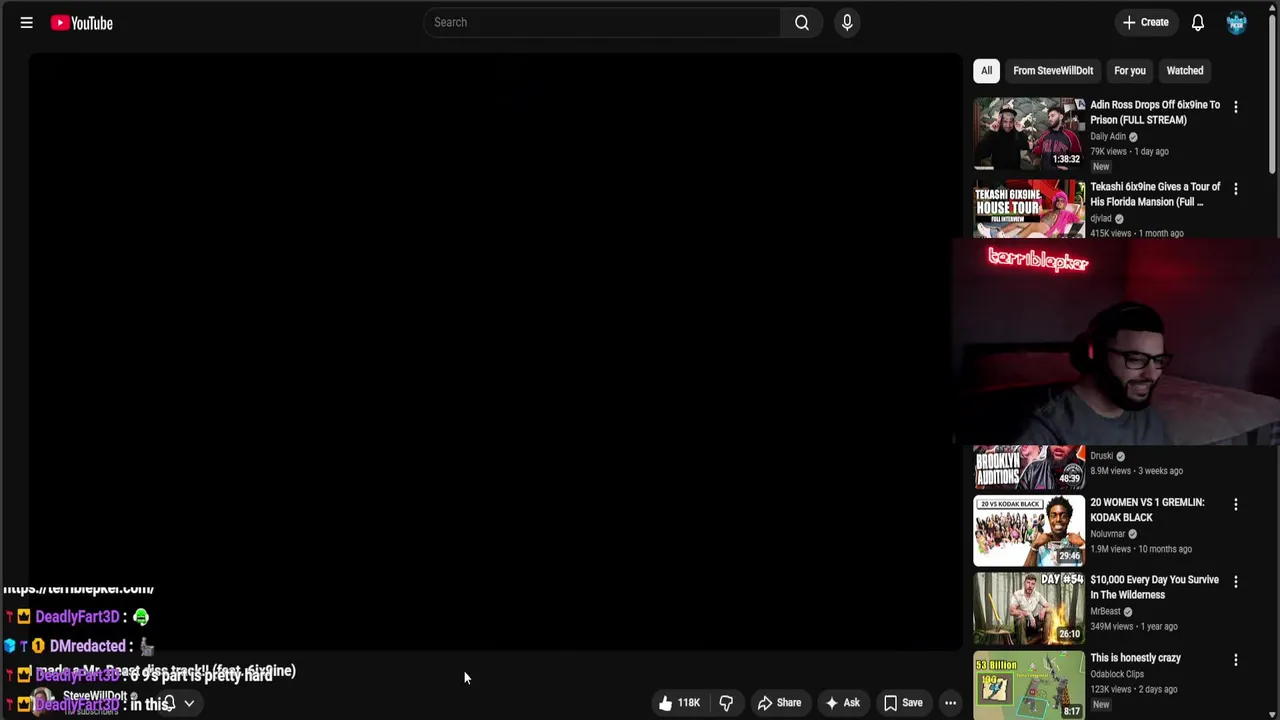Visit the Daily Adin channel
1280x720 pixels.
pos(1108,136)
